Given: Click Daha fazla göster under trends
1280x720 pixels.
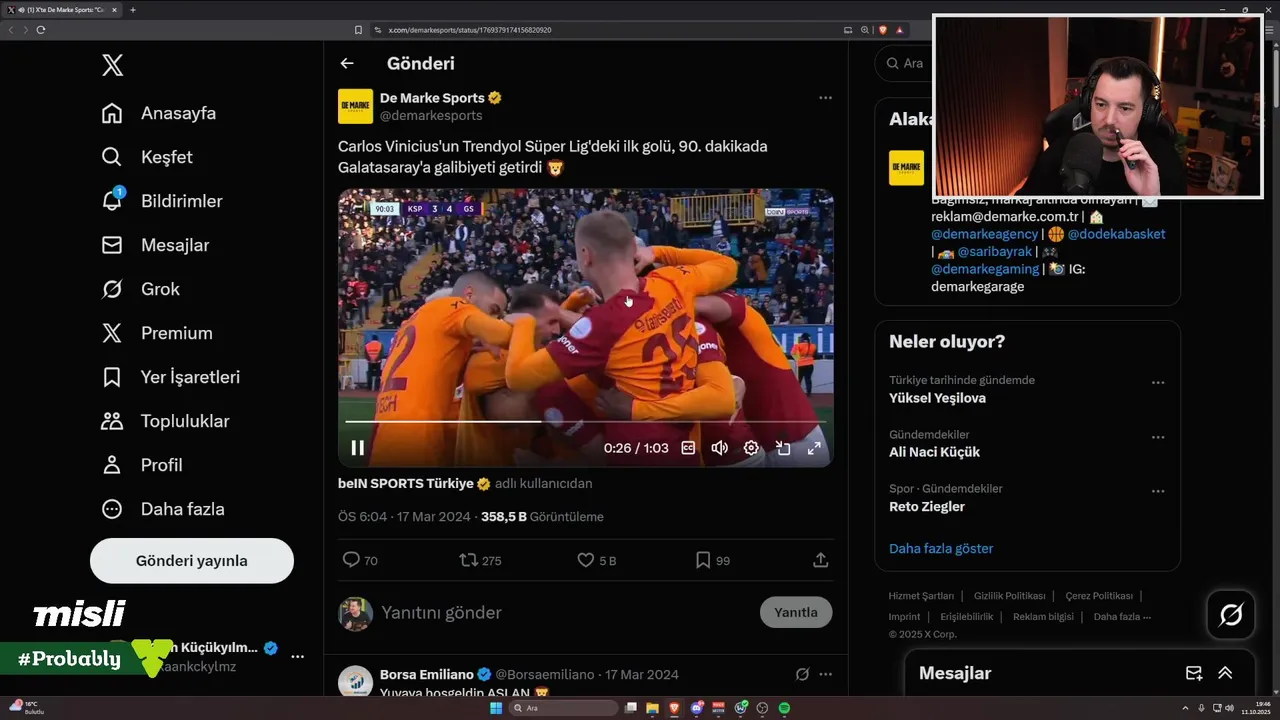Looking at the screenshot, I should coord(941,548).
